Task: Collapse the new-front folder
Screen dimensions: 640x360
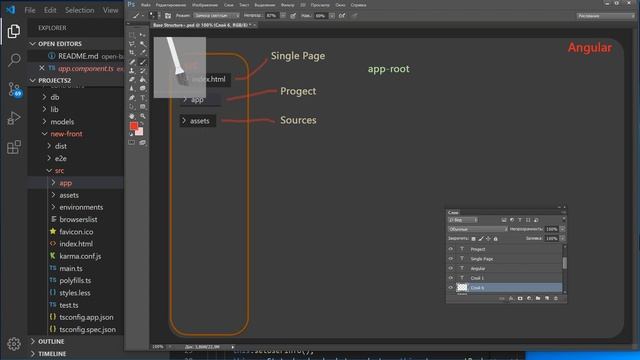Action: 66,134
